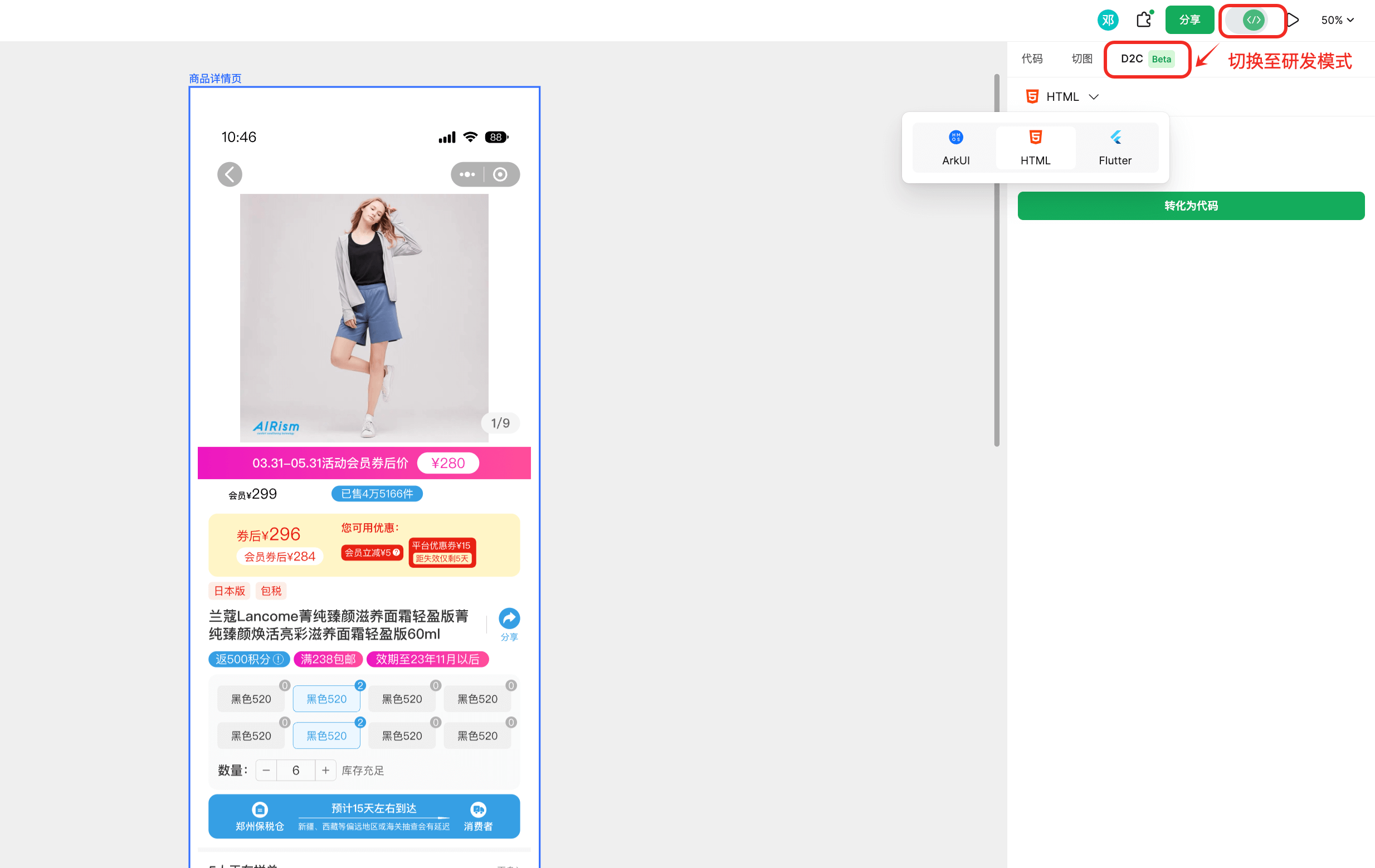The width and height of the screenshot is (1375, 868).
Task: Click the ¥280 price pill
Action: tap(448, 463)
